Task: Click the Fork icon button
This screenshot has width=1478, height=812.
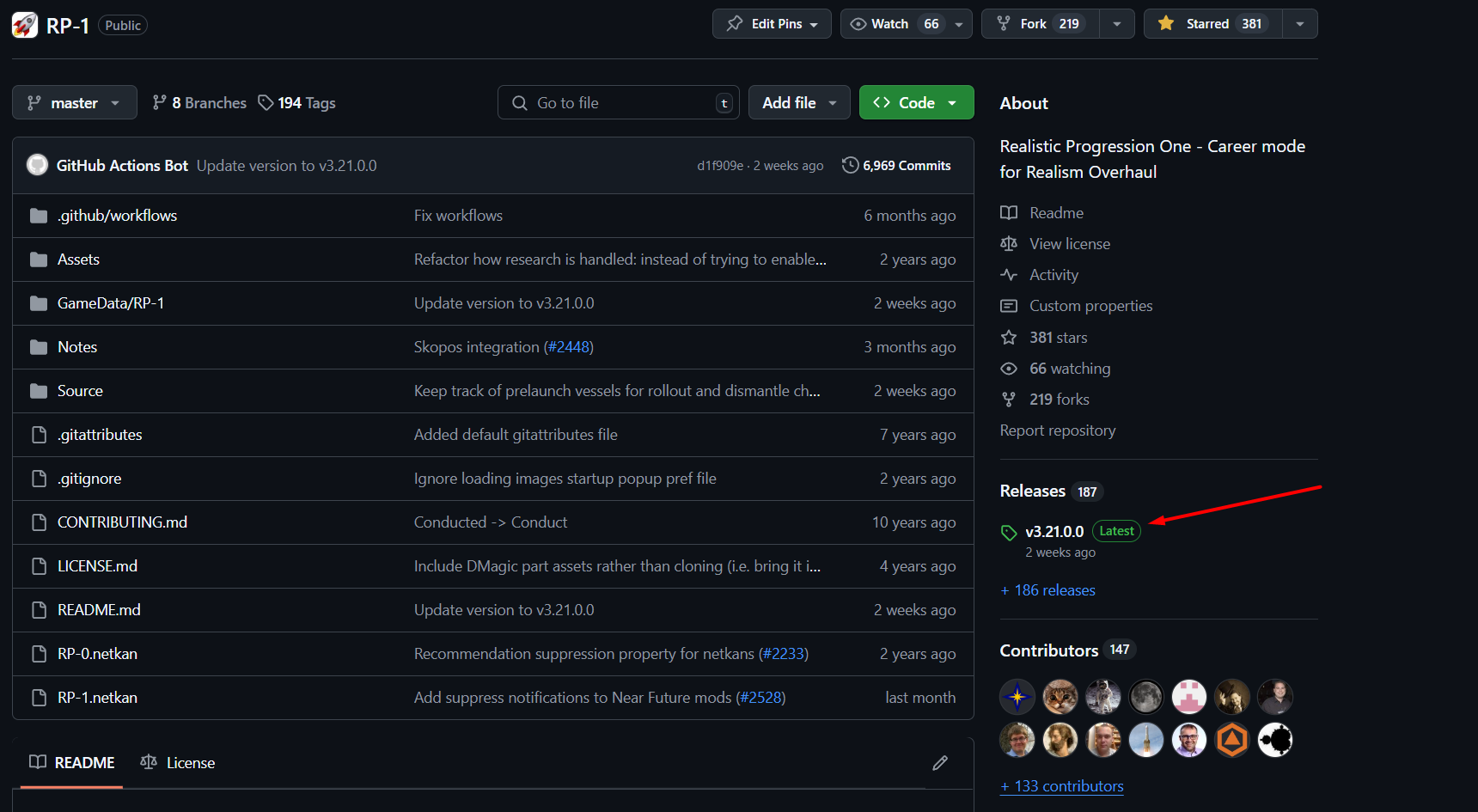Action: 1003,24
